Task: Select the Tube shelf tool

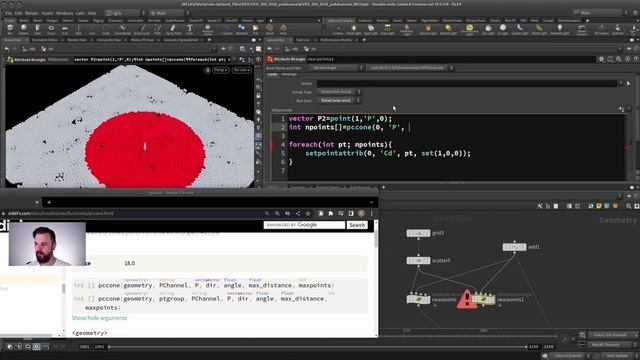Action: pos(38,29)
